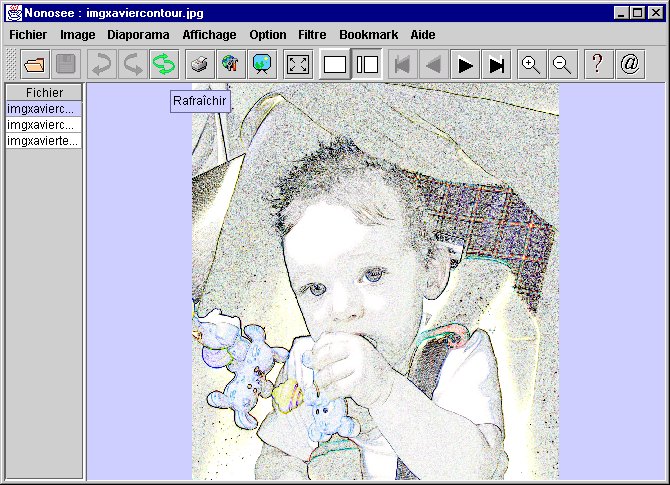Image resolution: width=670 pixels, height=485 pixels.
Task: Expand the Diaporama menu
Action: coord(138,35)
